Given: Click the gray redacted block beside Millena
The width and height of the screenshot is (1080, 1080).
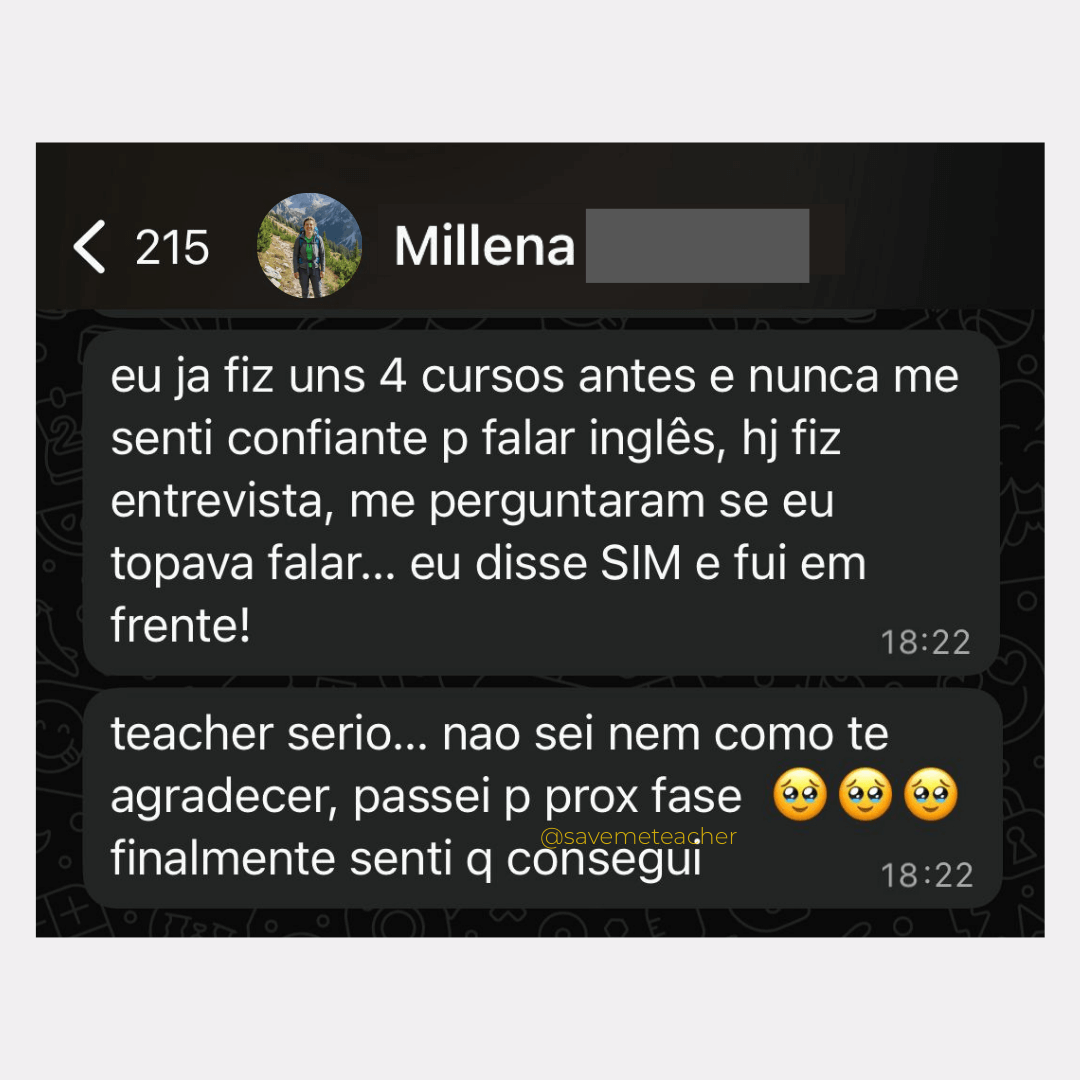Looking at the screenshot, I should 697,246.
